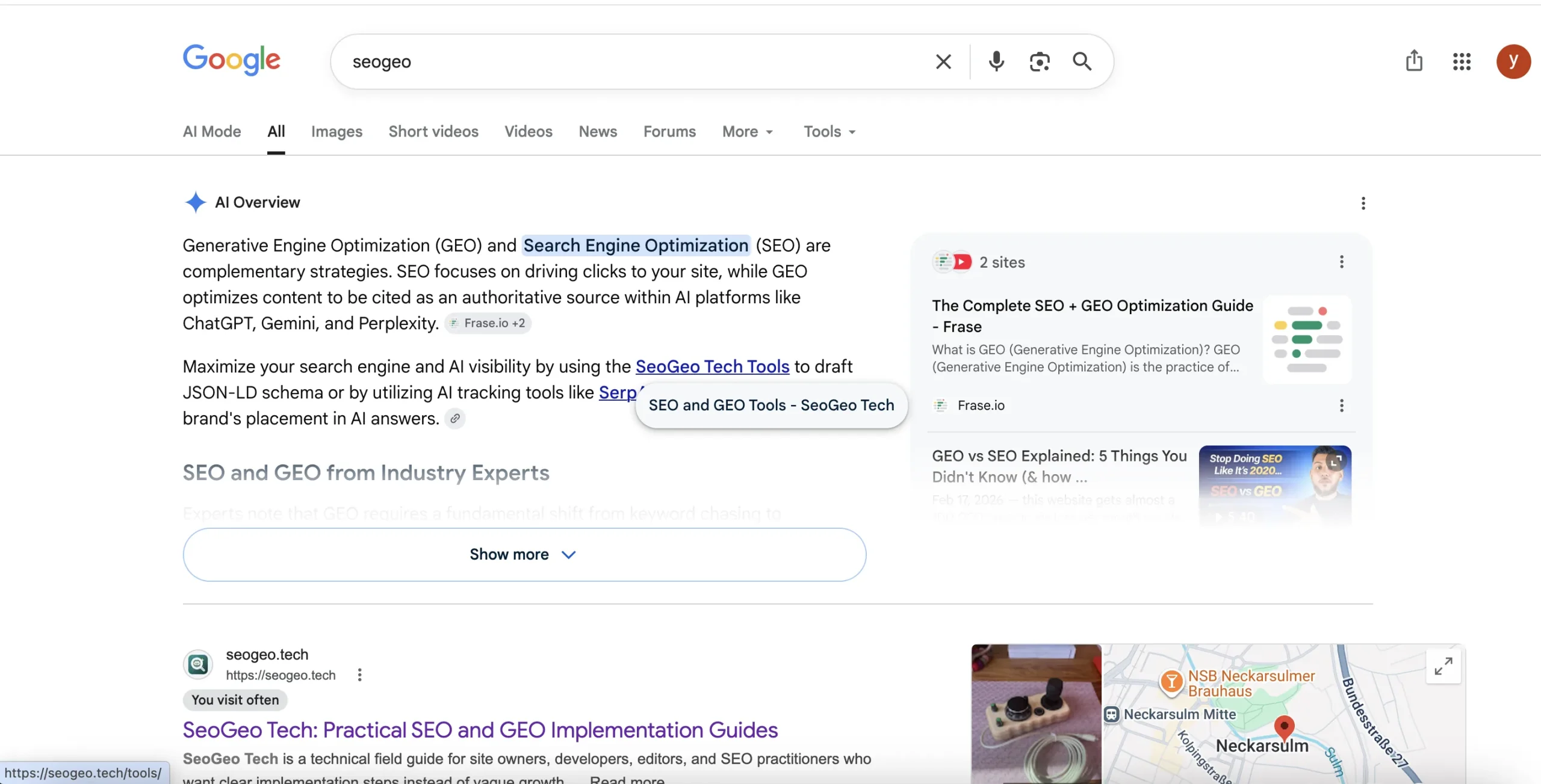Open the 'Stop Doing SEO' video thumbnail

point(1275,485)
